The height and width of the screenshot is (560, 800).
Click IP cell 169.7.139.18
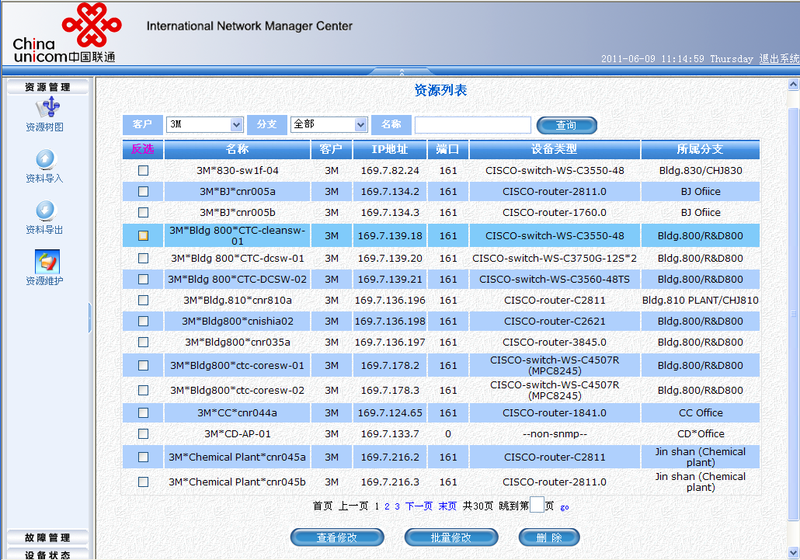tap(390, 236)
